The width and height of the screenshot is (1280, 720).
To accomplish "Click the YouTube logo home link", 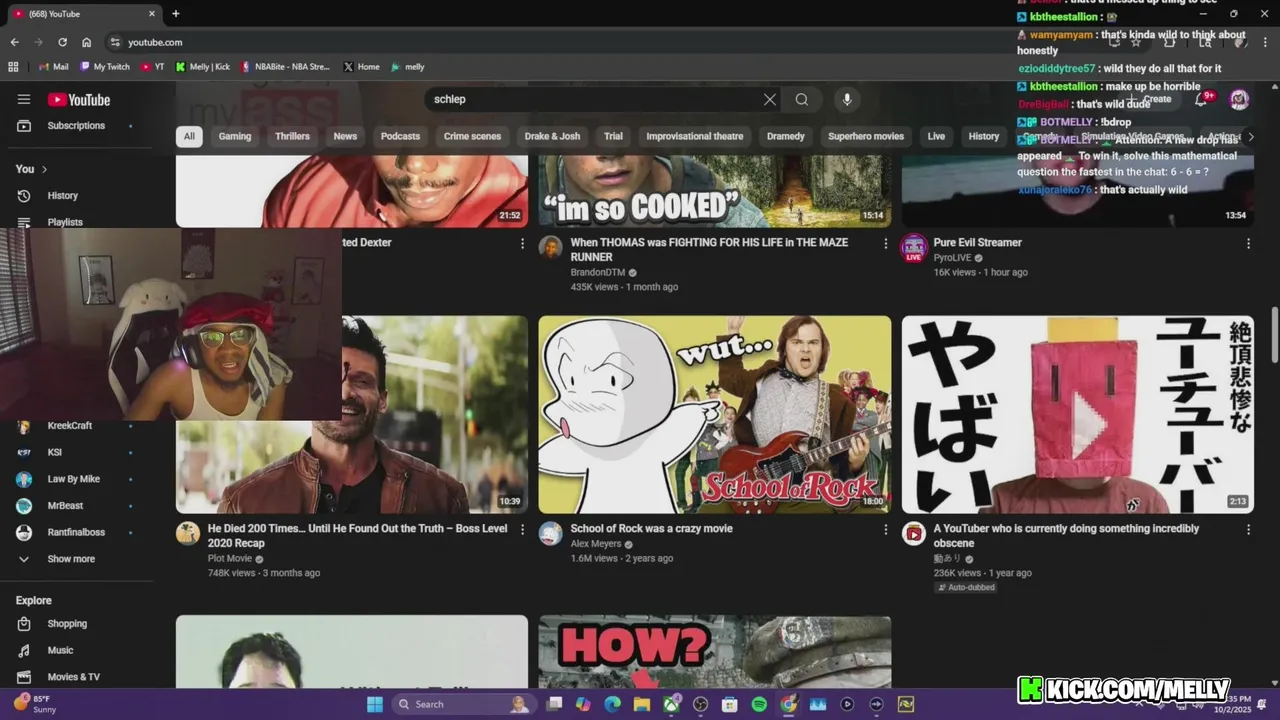I will (x=78, y=99).
